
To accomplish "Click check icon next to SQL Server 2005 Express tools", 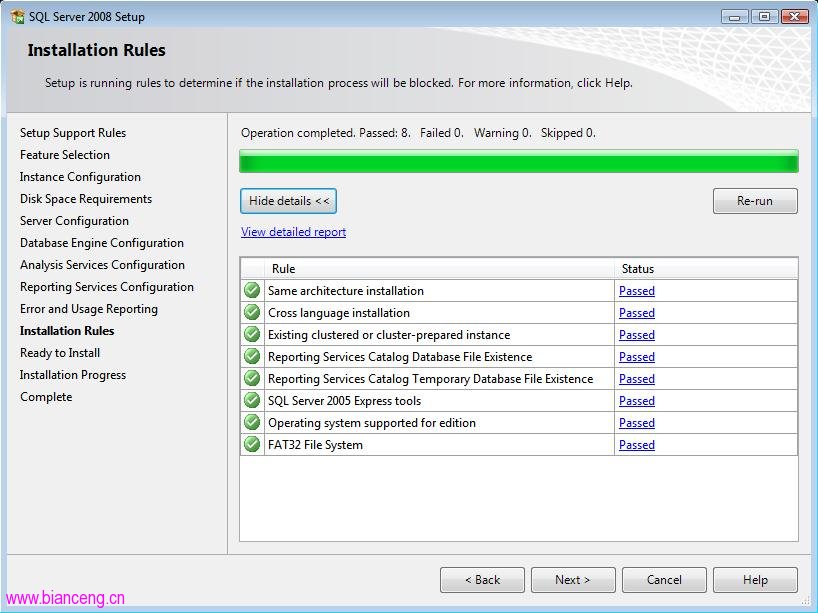I will 252,400.
